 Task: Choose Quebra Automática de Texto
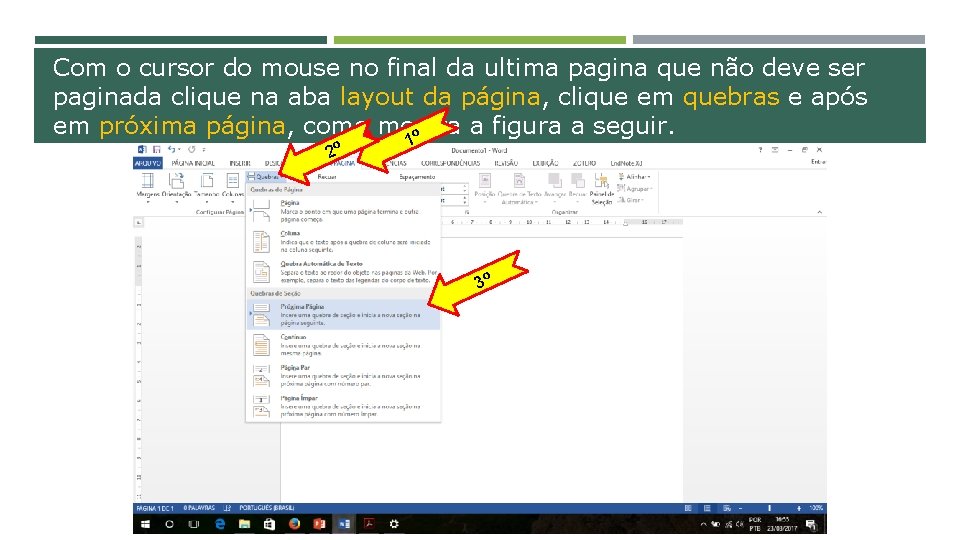click(x=343, y=272)
